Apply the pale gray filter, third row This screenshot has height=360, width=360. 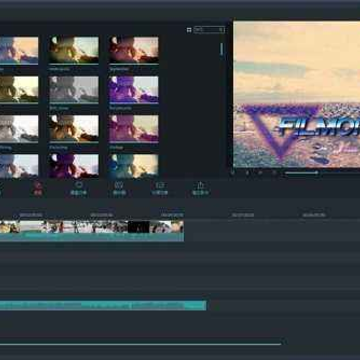tap(19, 128)
